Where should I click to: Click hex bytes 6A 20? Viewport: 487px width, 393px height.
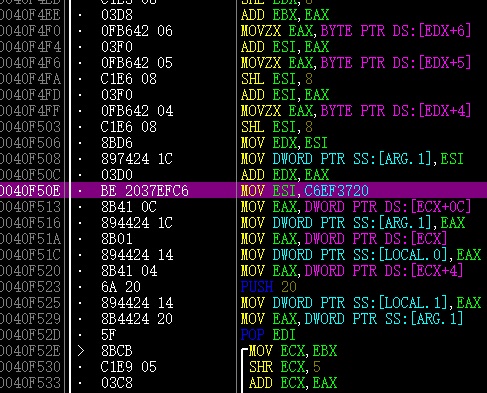tap(121, 287)
